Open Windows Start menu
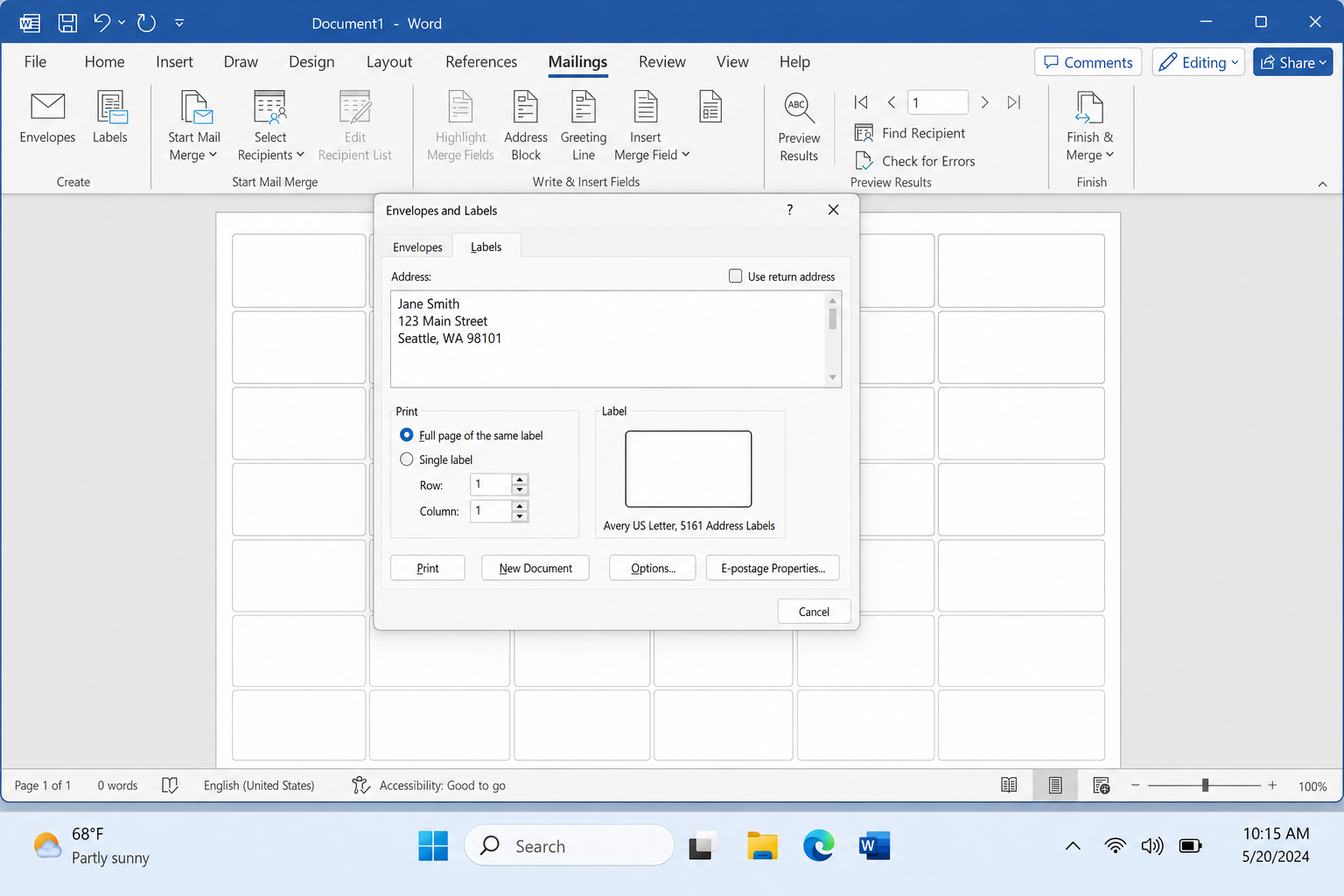The image size is (1344, 896). click(x=433, y=846)
